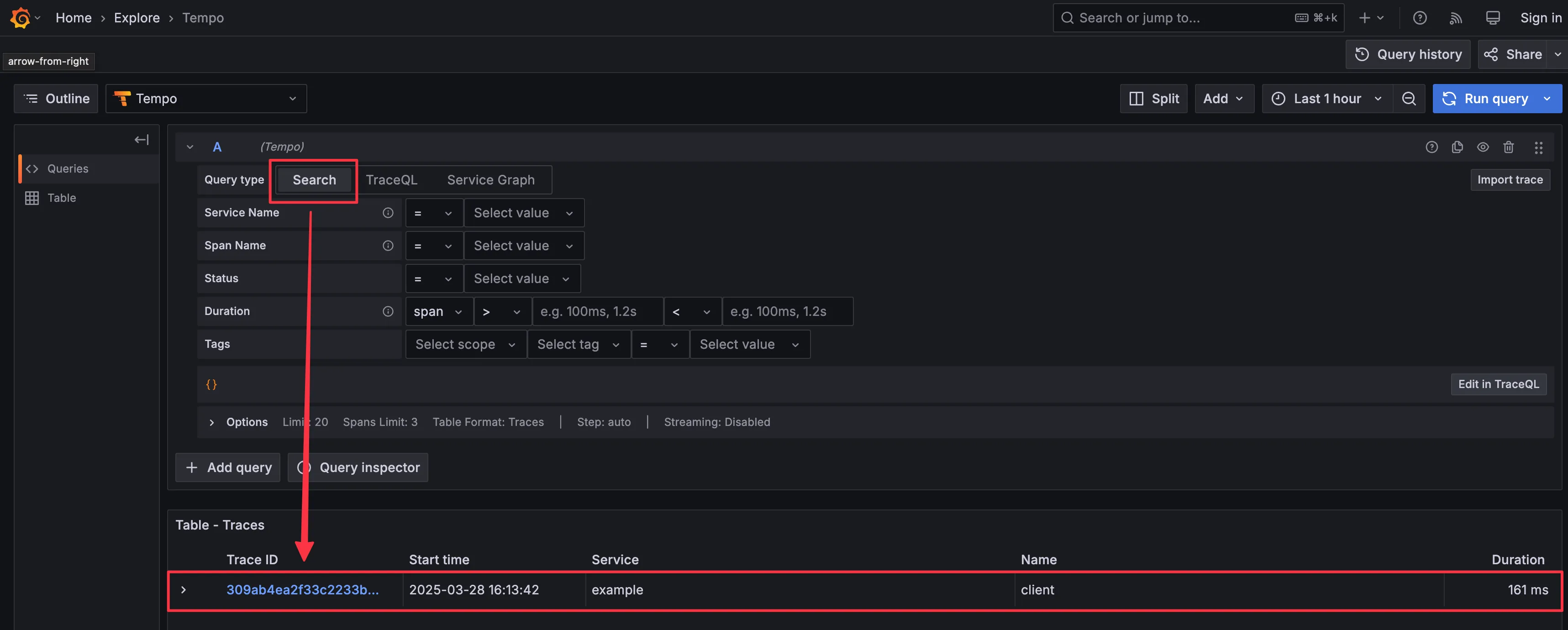Open the Table panel in sidebar
This screenshot has height=630, width=1568.
pyautogui.click(x=62, y=197)
